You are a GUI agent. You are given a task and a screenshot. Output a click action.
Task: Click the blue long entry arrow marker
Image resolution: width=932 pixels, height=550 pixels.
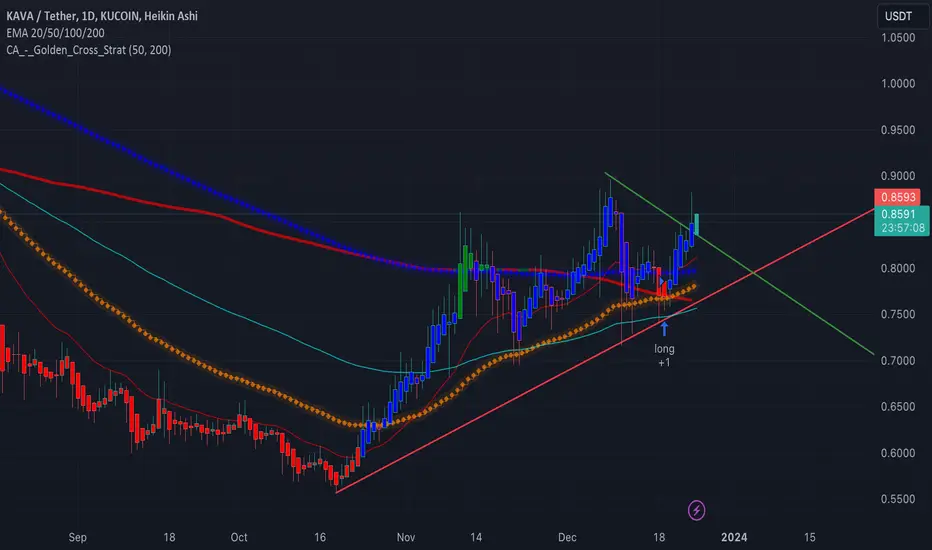click(x=665, y=328)
